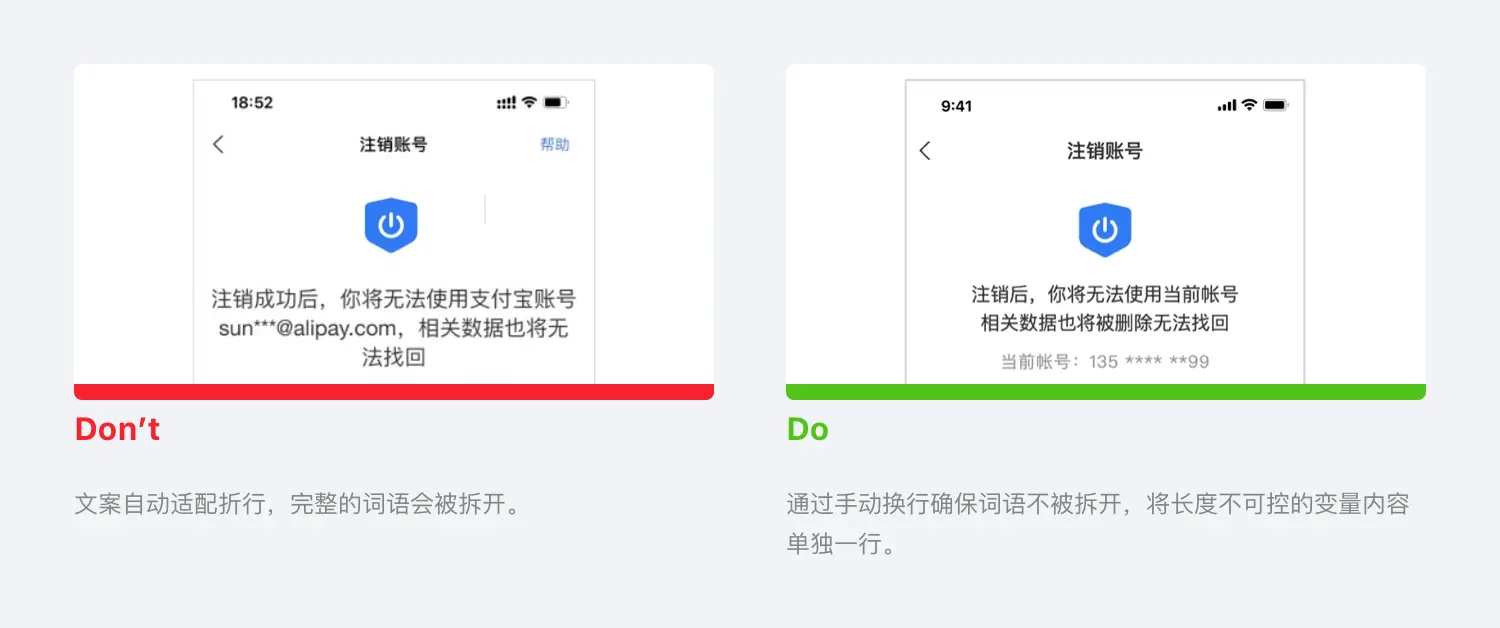Click the 注销账号 title in the Don't example
Screen dimensions: 1500x628
pyautogui.click(x=394, y=144)
